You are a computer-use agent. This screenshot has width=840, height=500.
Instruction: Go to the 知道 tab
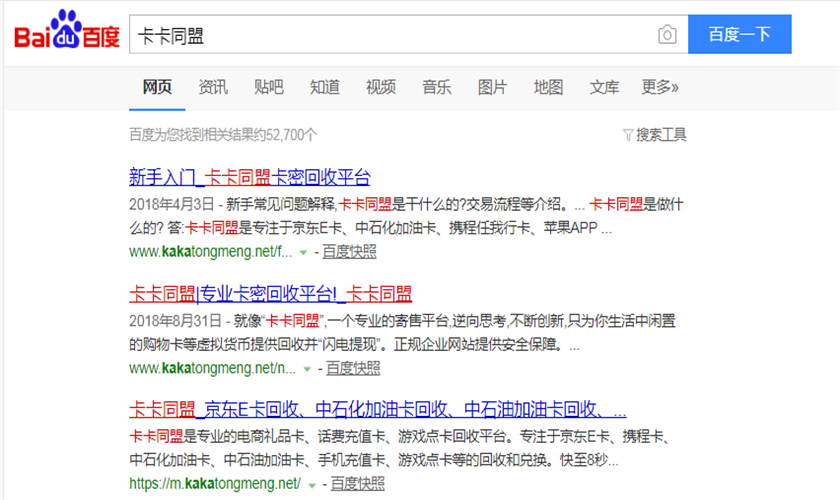325,87
